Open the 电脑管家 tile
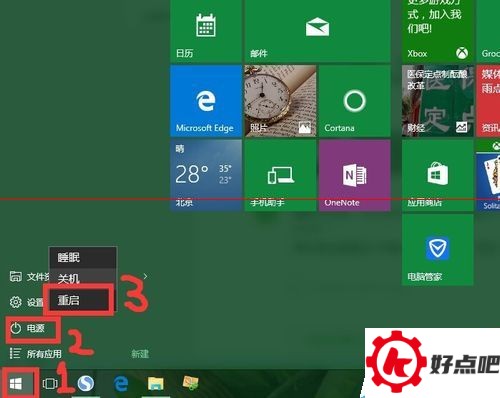 [438, 250]
